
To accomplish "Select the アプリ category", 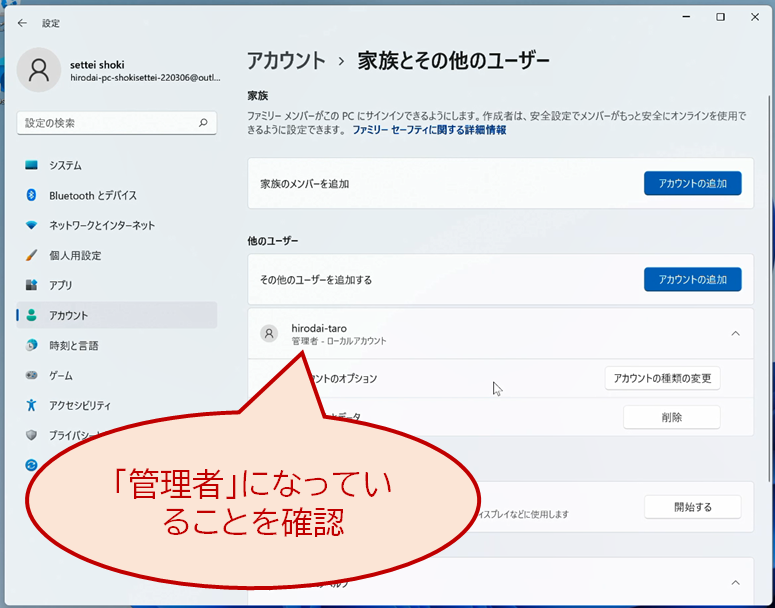I will tap(117, 285).
